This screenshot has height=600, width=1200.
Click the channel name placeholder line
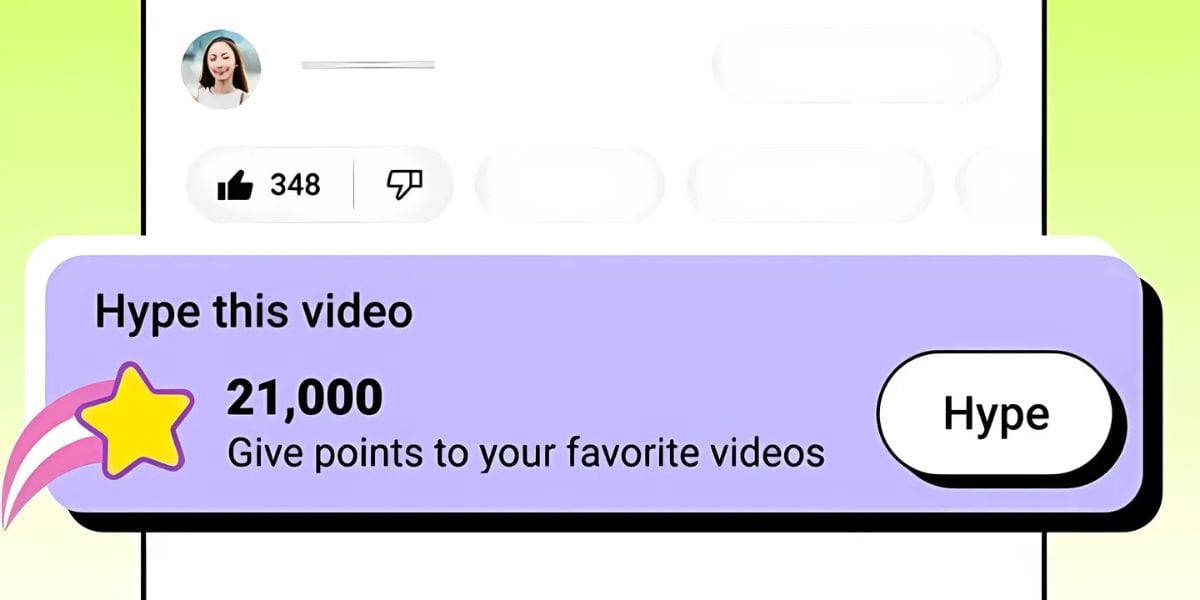368,65
